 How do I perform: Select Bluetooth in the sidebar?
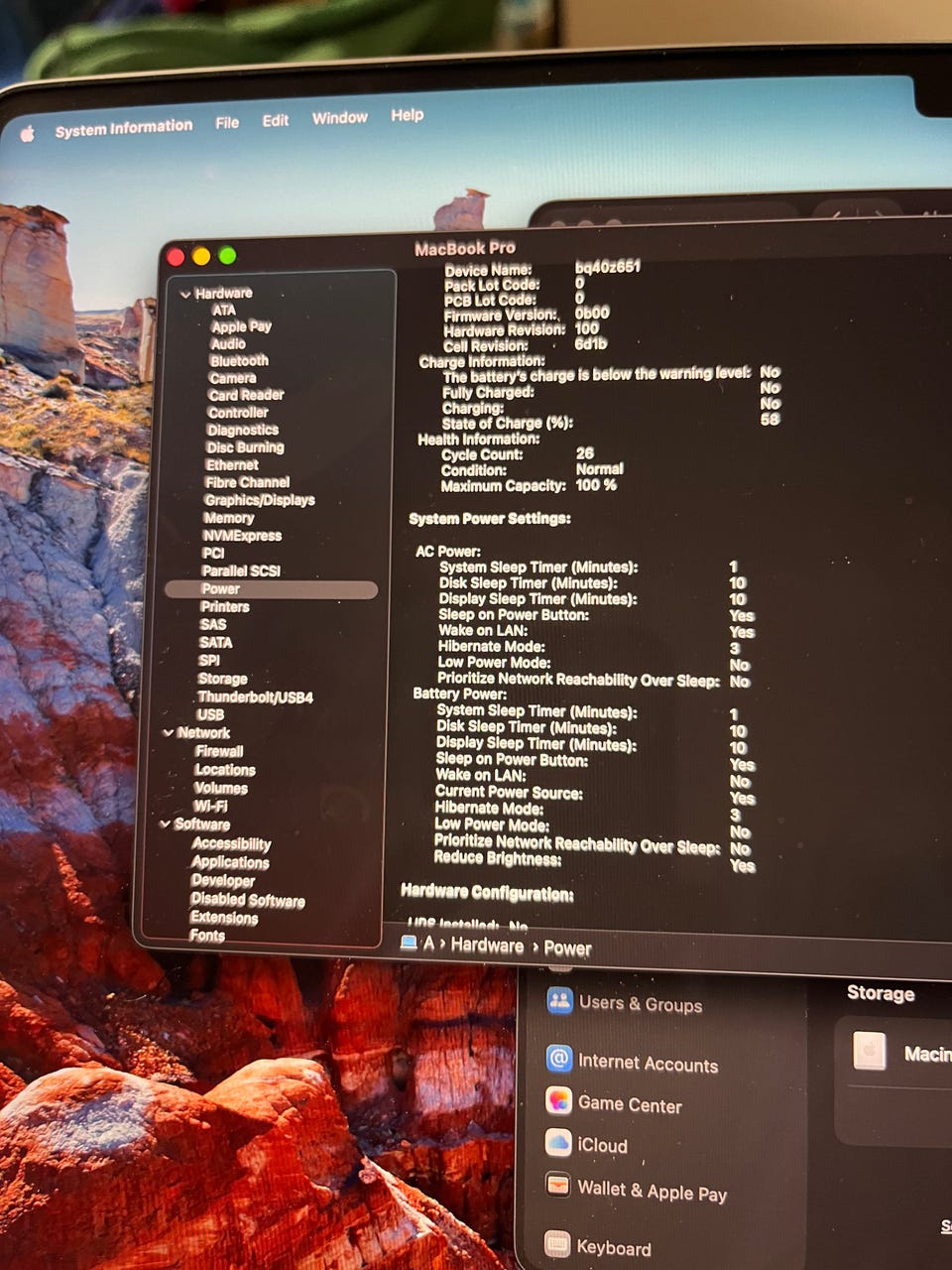click(x=239, y=361)
